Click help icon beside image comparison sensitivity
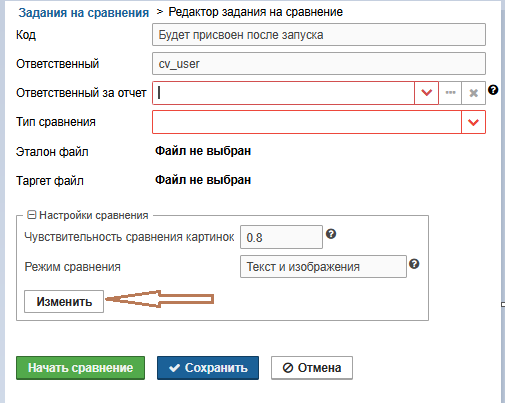 [x=331, y=234]
